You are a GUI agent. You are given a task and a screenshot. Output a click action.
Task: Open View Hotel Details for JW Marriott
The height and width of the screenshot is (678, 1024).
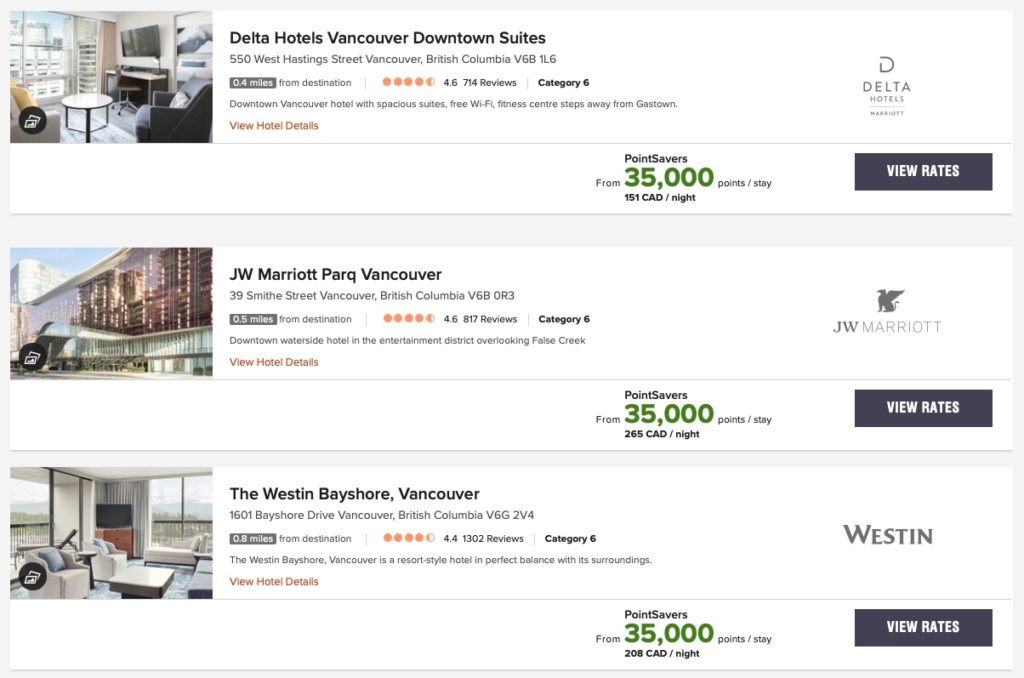tap(274, 362)
